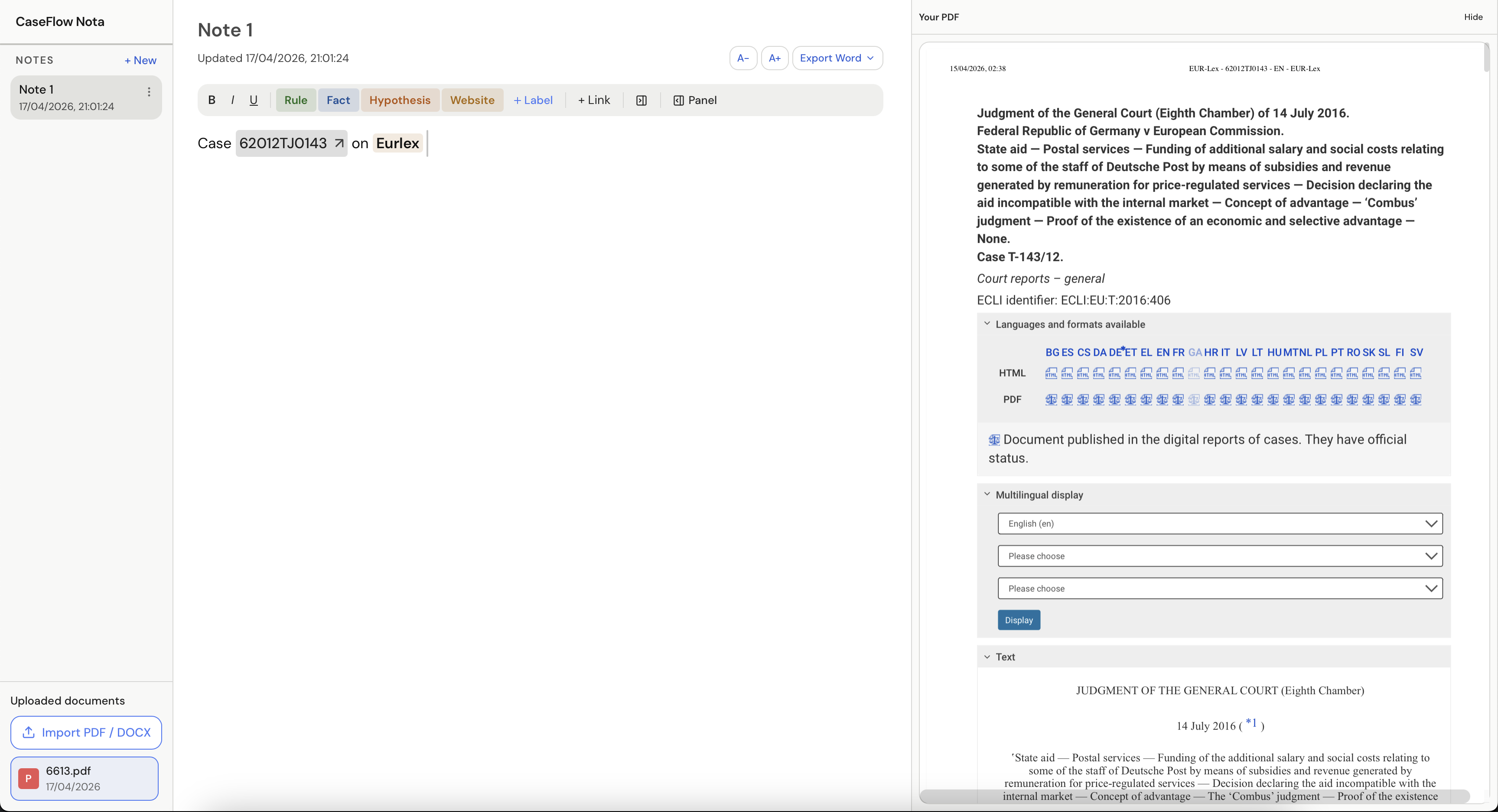This screenshot has height=812, width=1498.
Task: Collapse the notes sidebar with the panel icon
Action: coord(642,100)
